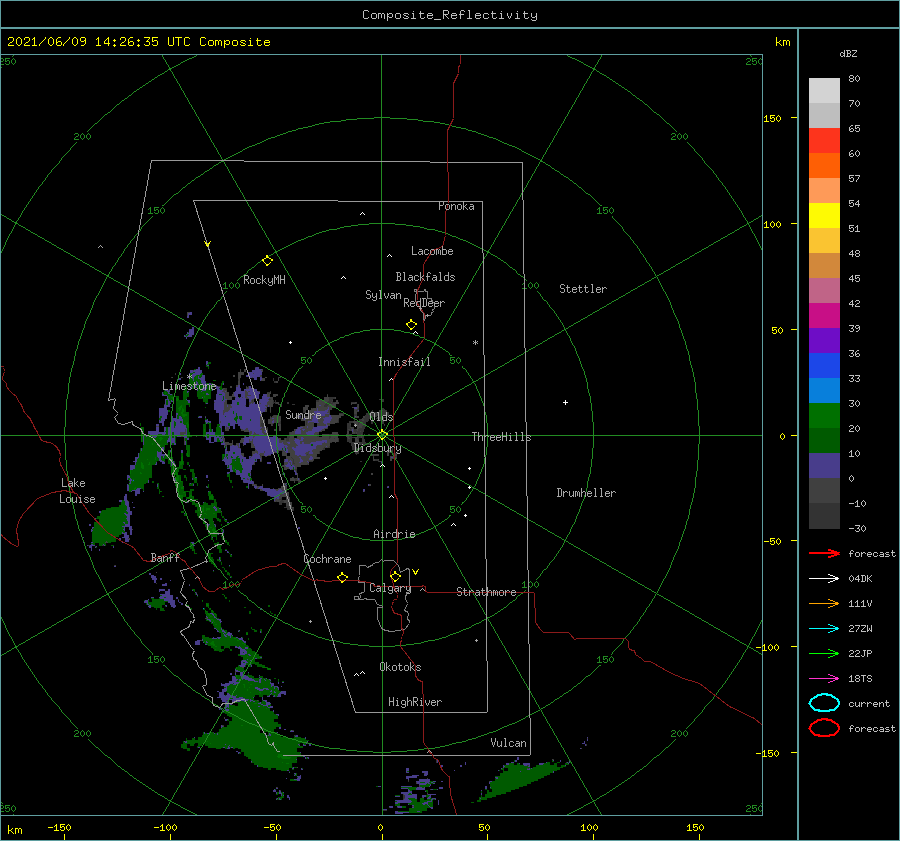
Task: Click the Sylvan label
Action: [383, 295]
